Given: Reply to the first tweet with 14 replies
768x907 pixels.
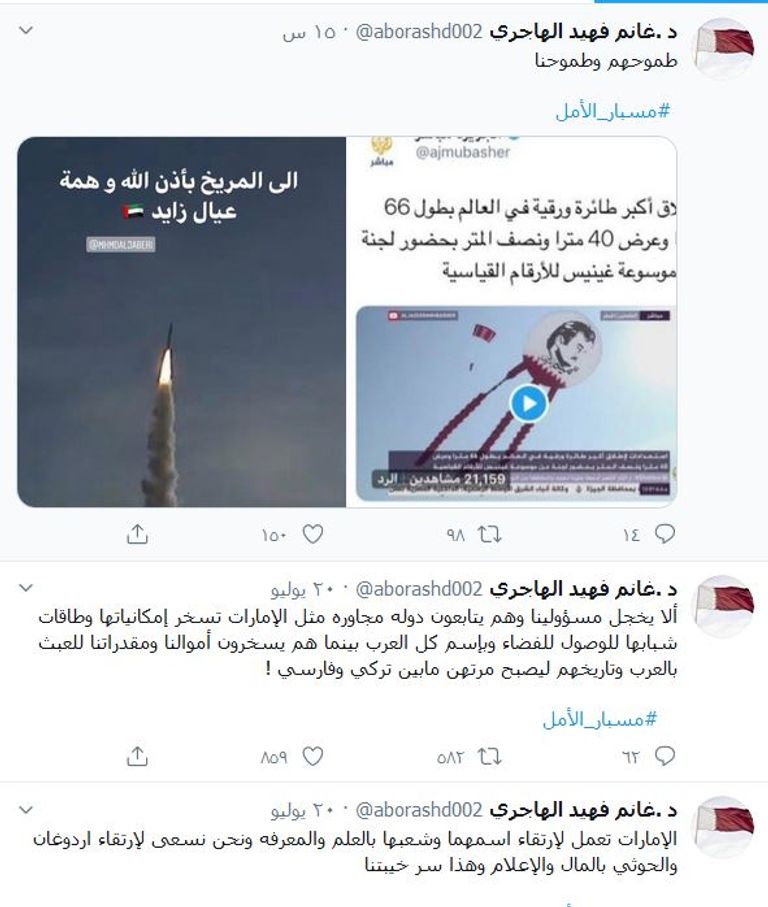Looking at the screenshot, I should (664, 534).
